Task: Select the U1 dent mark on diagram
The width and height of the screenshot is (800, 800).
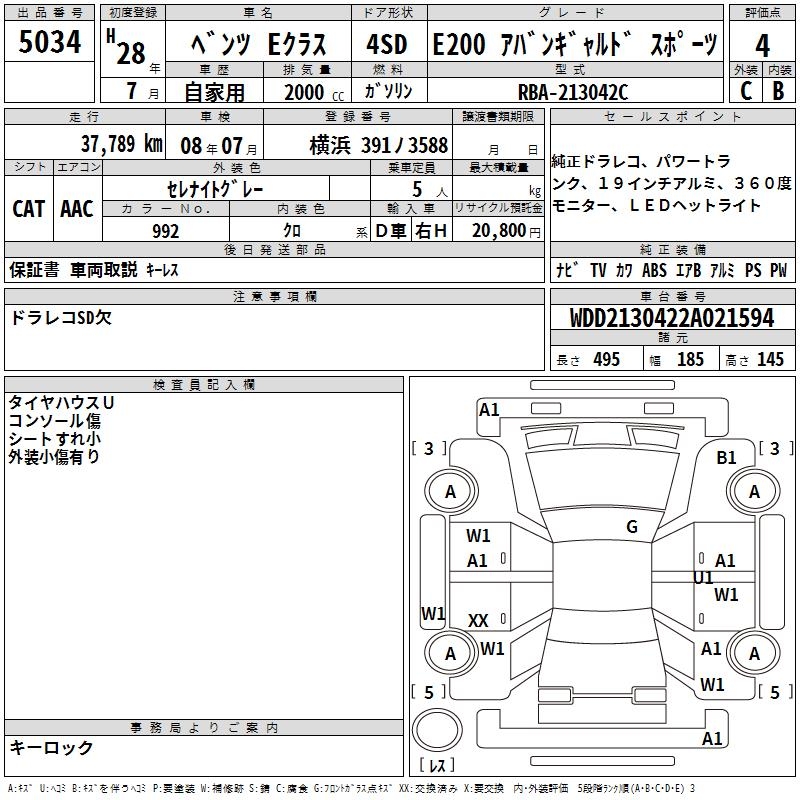Action: (x=703, y=578)
